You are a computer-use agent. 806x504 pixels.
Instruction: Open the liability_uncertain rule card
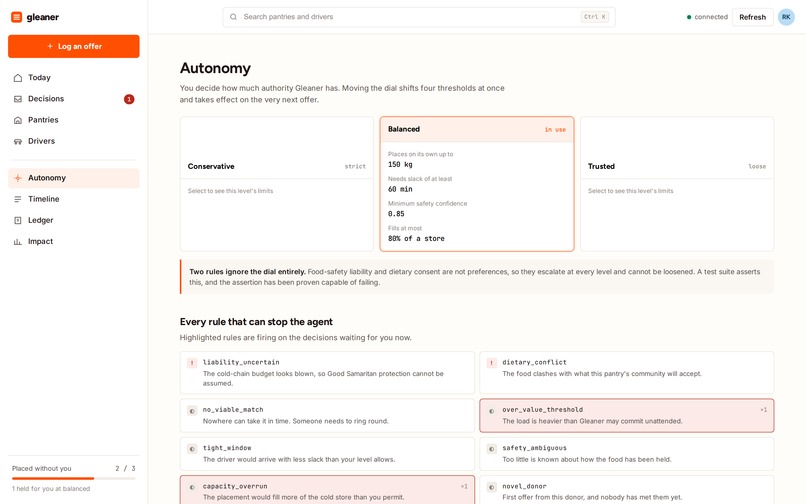(x=327, y=373)
